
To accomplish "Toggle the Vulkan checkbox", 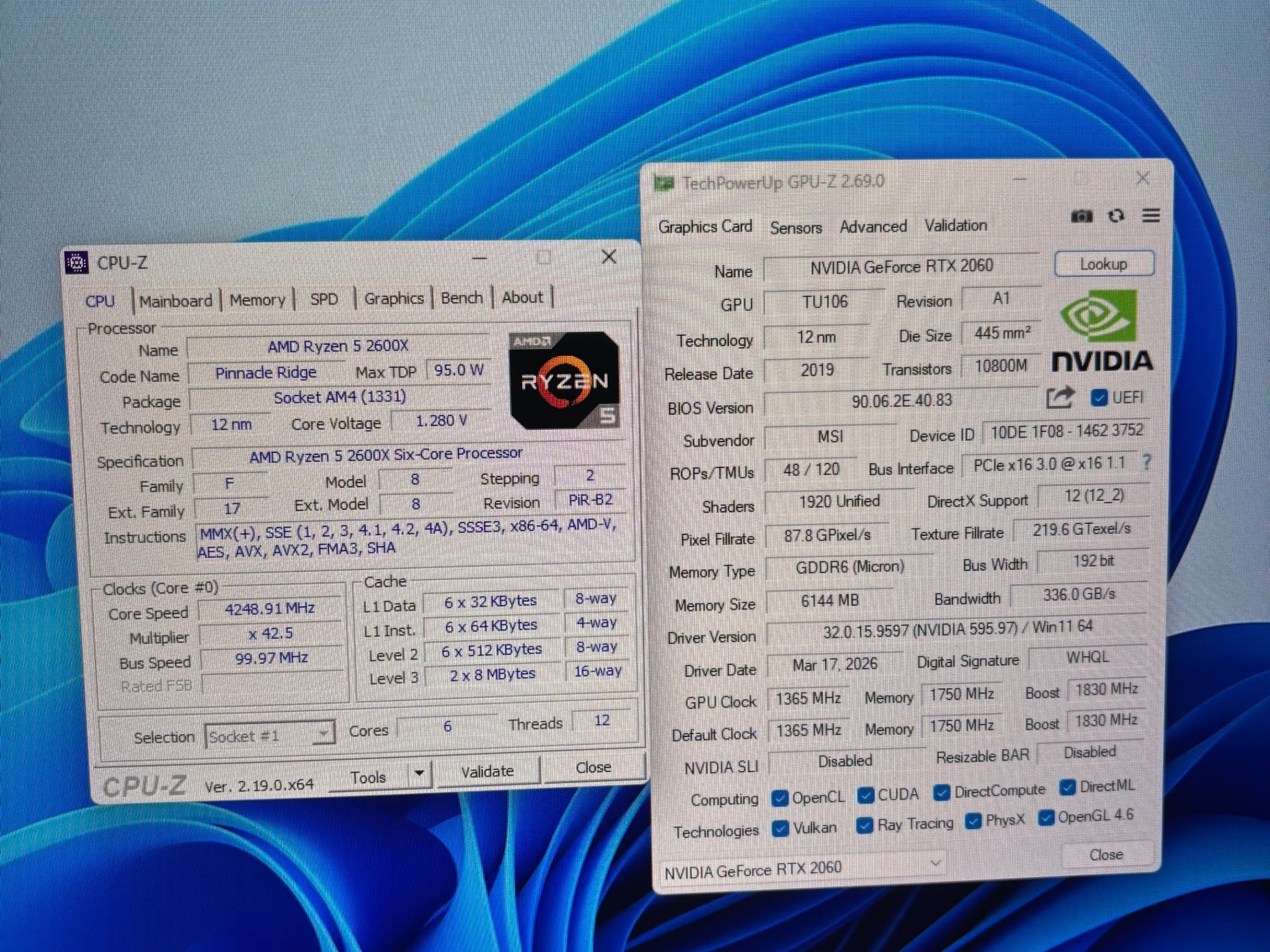I will pyautogui.click(x=781, y=829).
